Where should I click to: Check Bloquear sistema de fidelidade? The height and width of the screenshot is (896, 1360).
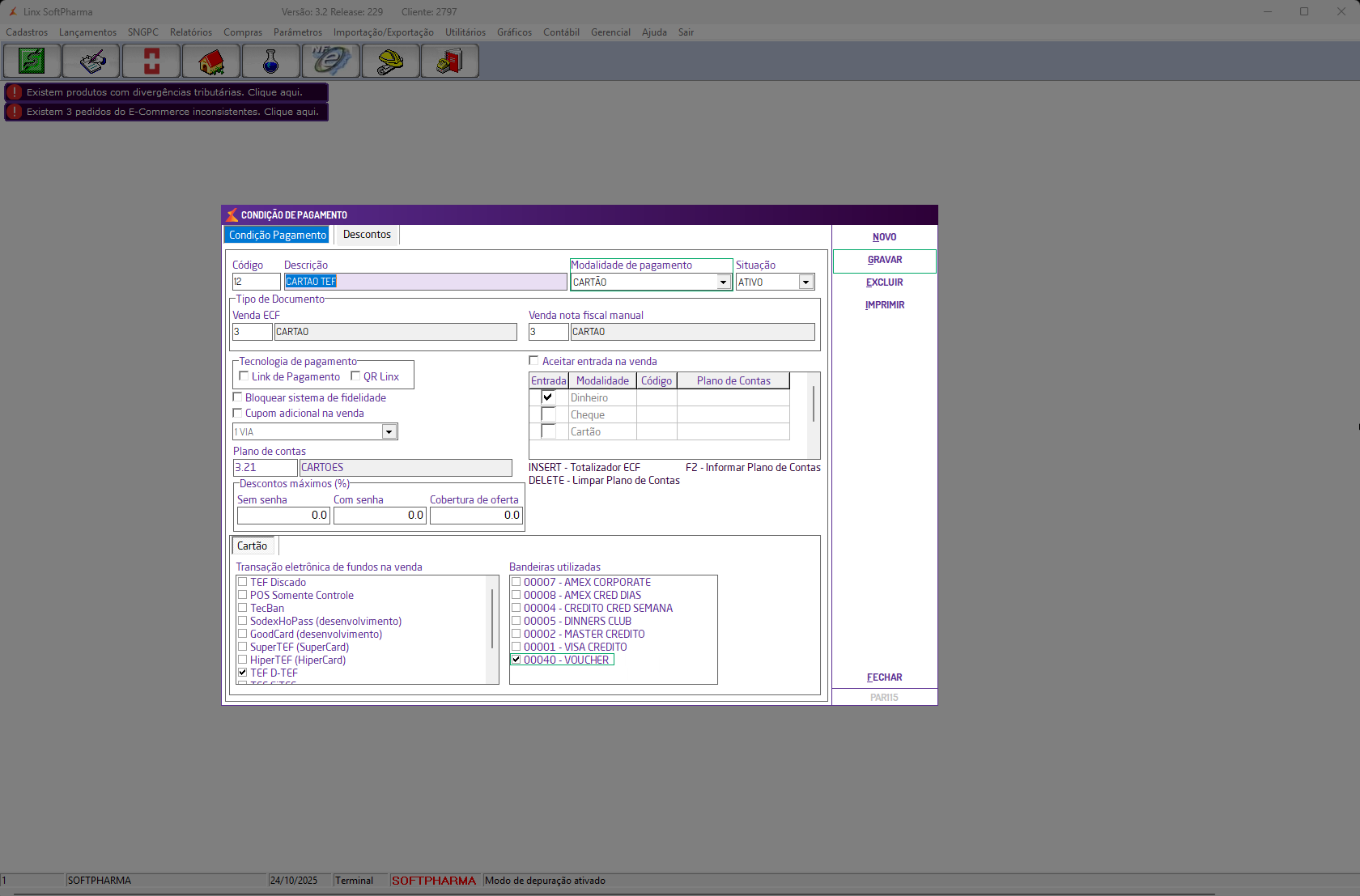coord(237,397)
